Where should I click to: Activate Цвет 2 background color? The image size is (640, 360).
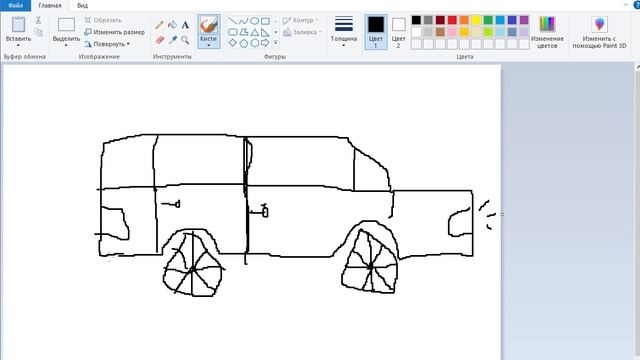398,32
